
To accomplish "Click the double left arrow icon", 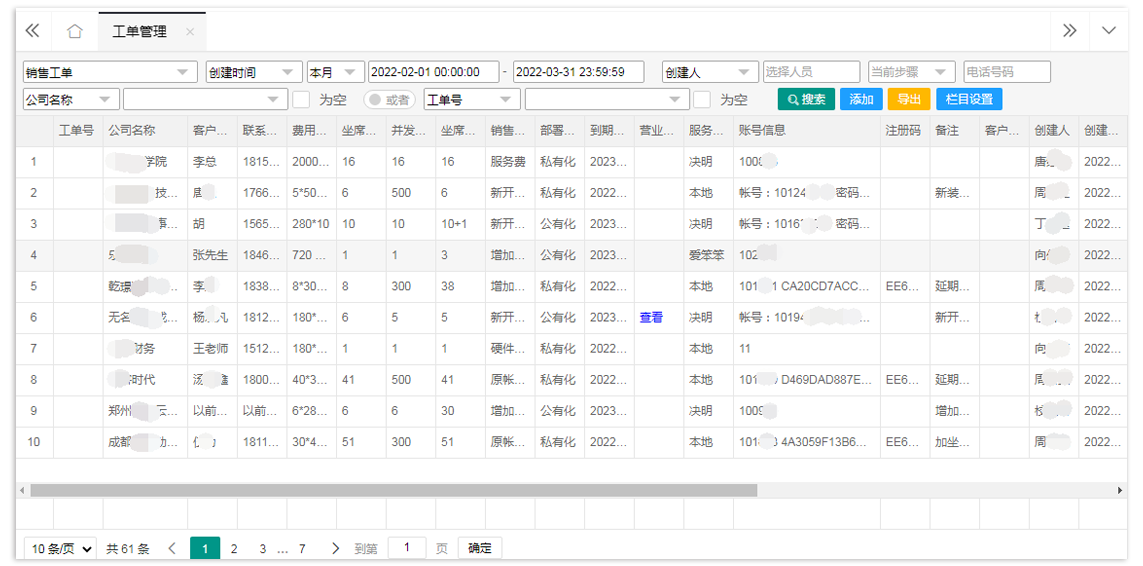I will (x=32, y=31).
